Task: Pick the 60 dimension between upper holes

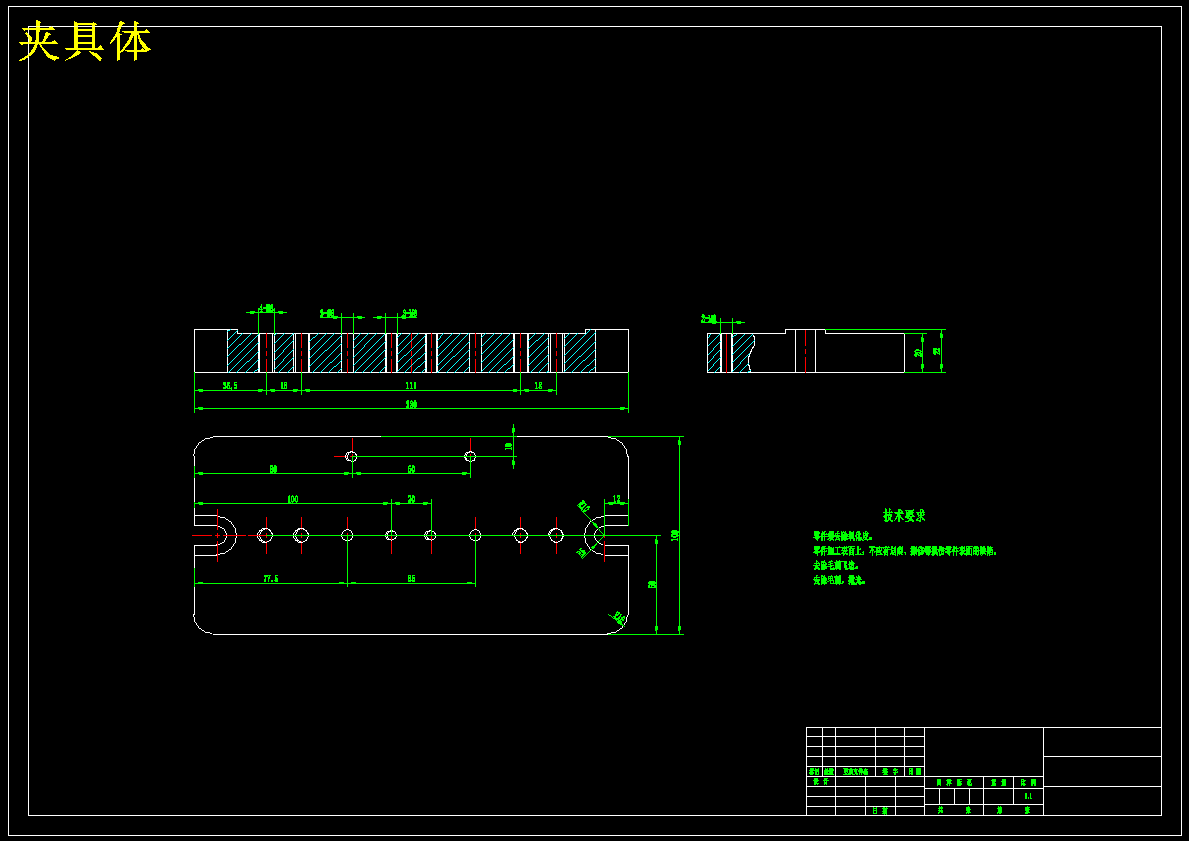Action: point(411,469)
